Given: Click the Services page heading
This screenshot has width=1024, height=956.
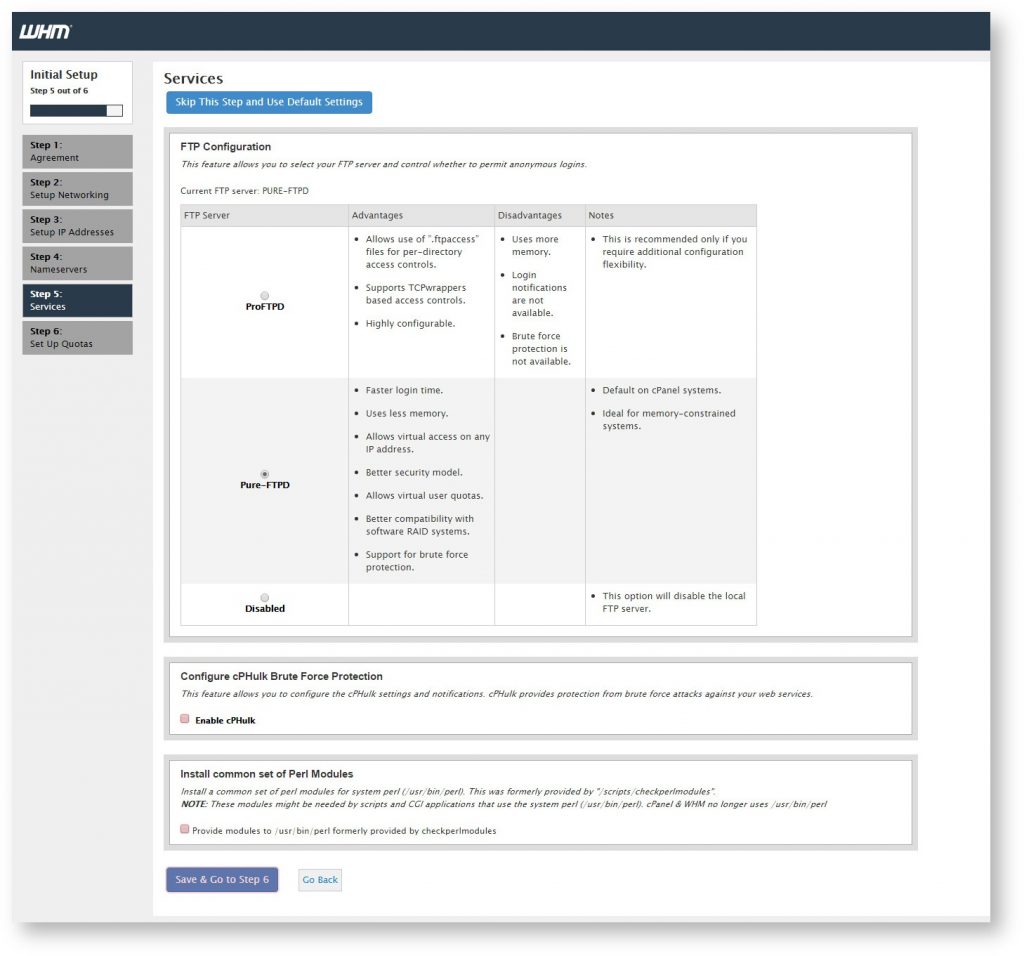Looking at the screenshot, I should (x=193, y=78).
